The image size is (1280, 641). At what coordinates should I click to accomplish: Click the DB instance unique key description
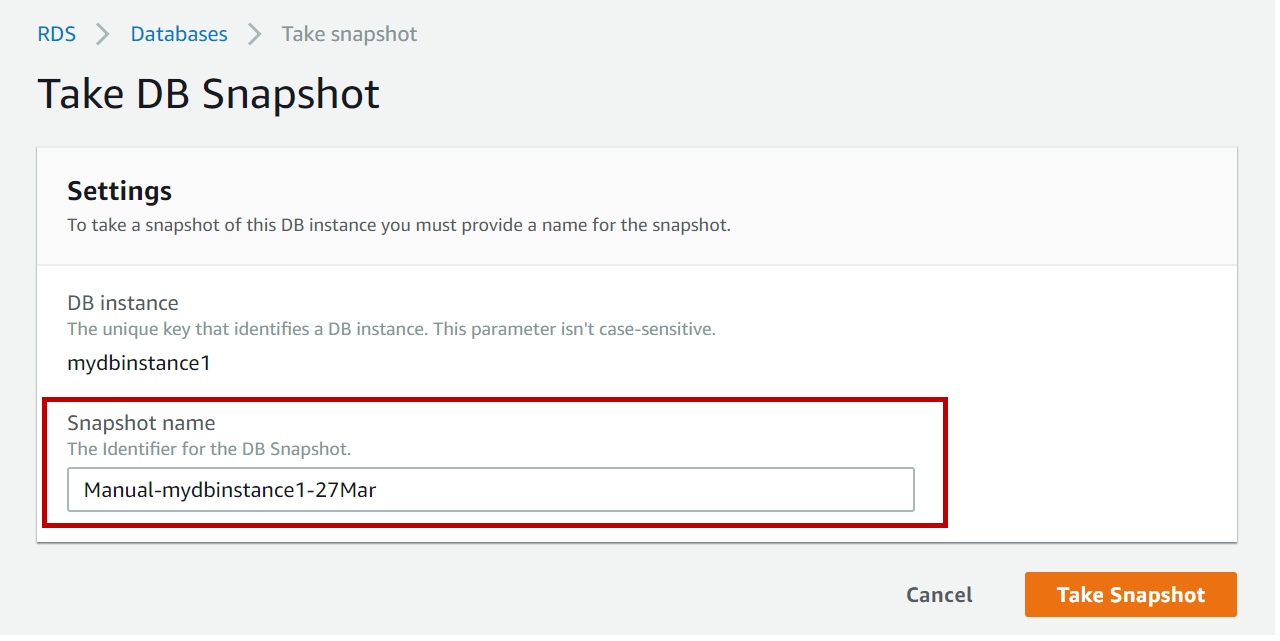point(391,329)
